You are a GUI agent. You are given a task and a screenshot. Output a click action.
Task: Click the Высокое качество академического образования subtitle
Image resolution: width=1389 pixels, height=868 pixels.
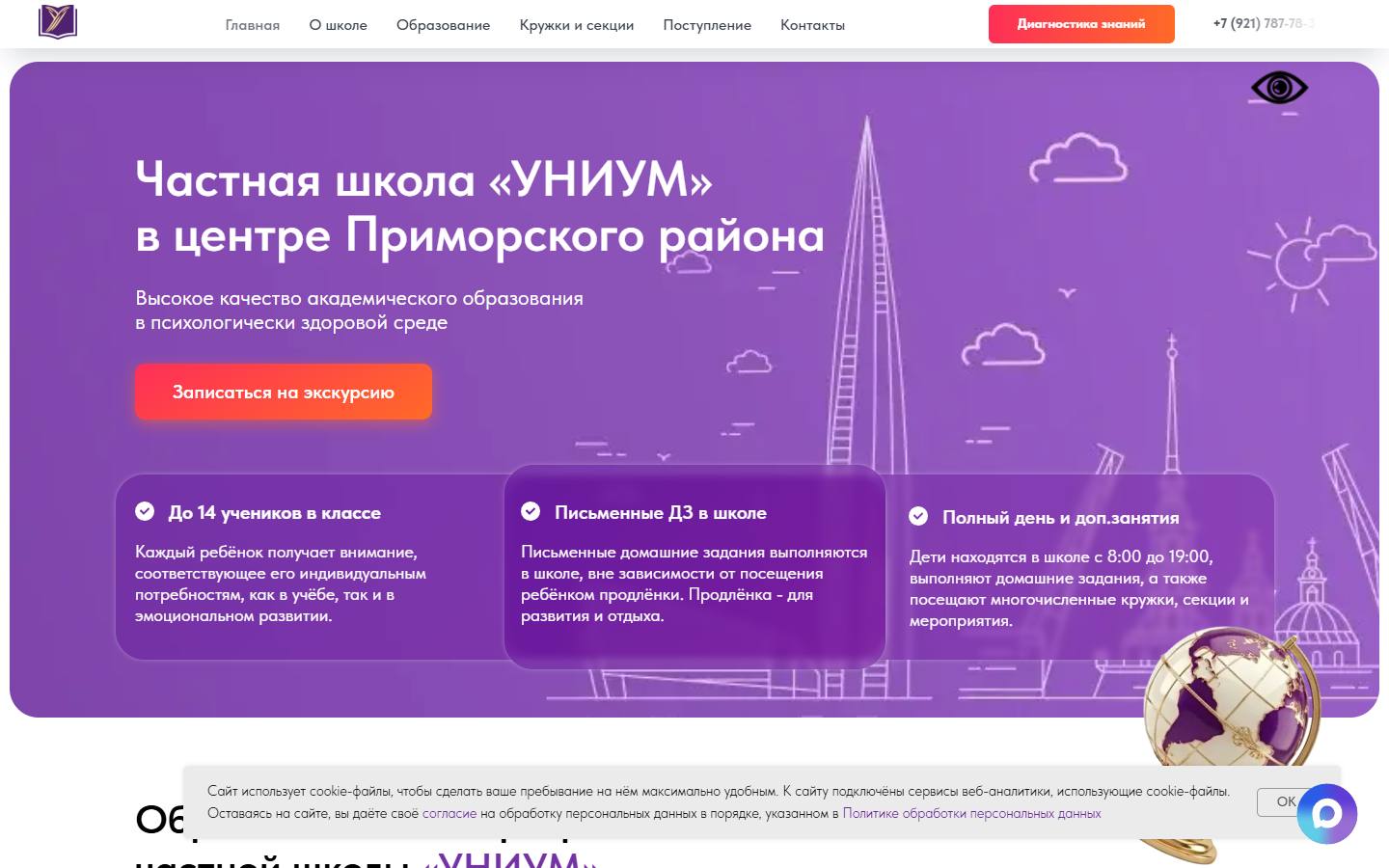[359, 310]
